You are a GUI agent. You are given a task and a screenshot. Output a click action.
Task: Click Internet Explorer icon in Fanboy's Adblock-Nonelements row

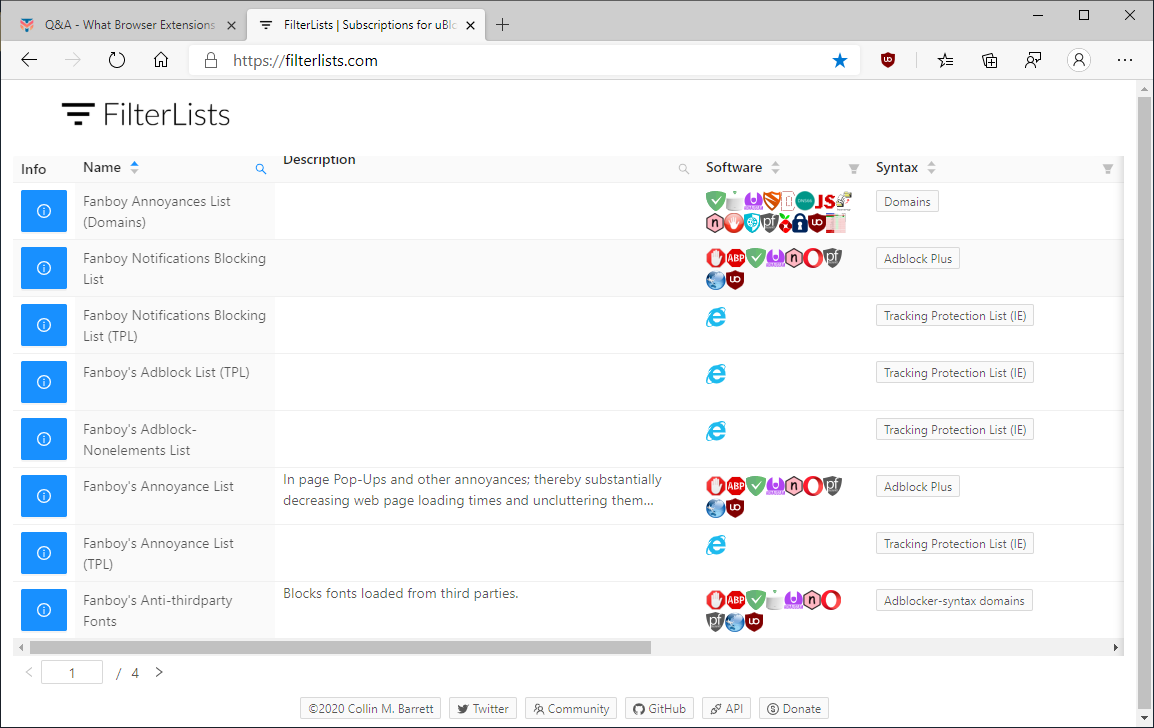click(x=715, y=431)
